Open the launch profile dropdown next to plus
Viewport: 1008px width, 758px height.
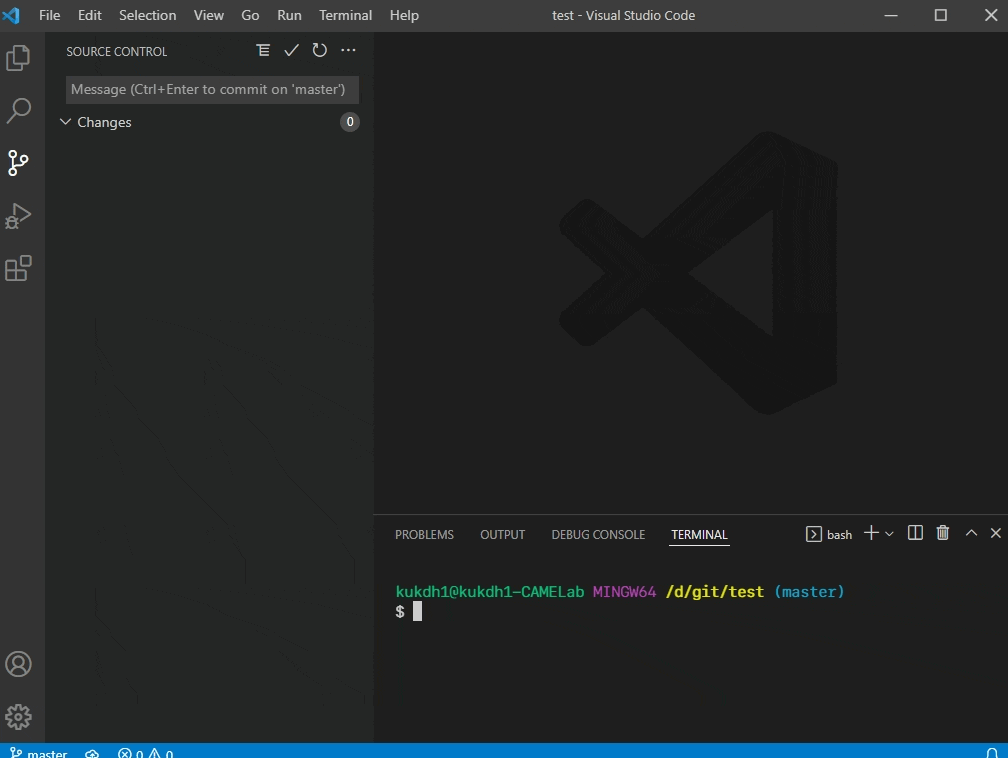tap(889, 533)
